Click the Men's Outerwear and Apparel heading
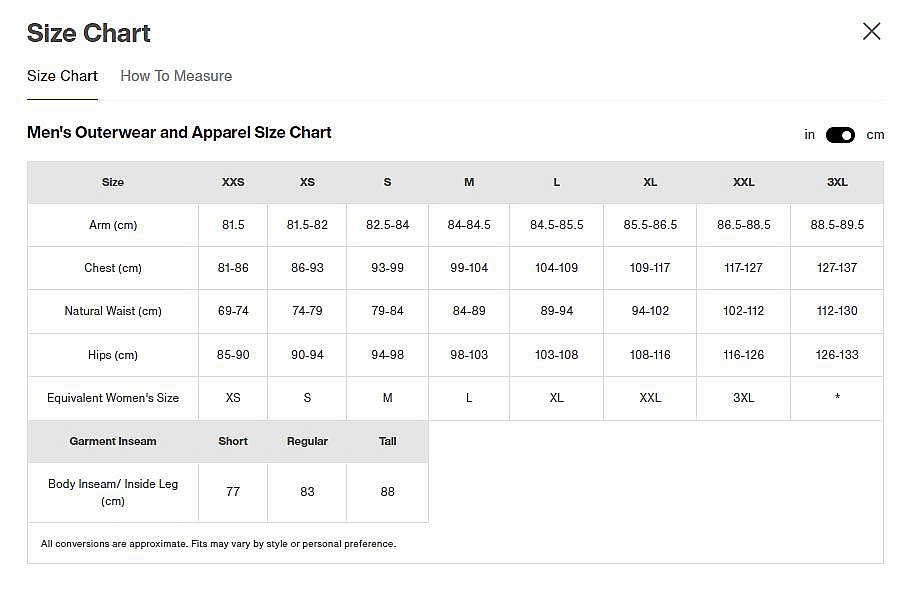This screenshot has height=593, width=900. coord(179,133)
